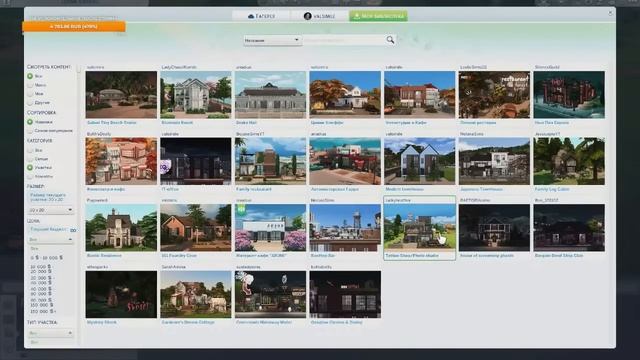
Task: Open the Rustic Residence lot thumbnail
Action: click(x=121, y=228)
